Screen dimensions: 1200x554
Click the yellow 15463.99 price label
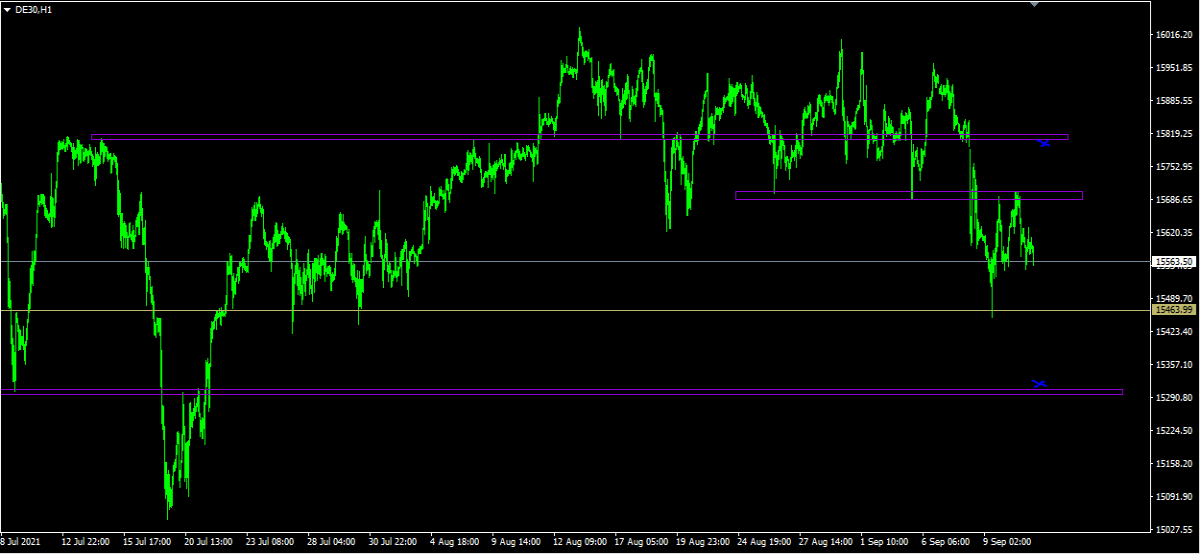coord(1174,310)
